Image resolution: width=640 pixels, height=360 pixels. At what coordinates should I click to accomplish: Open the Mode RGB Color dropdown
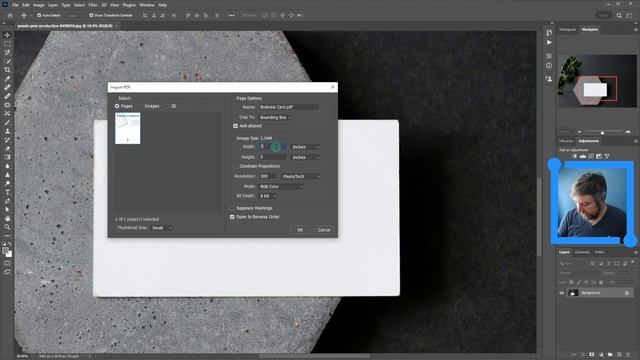(x=281, y=187)
